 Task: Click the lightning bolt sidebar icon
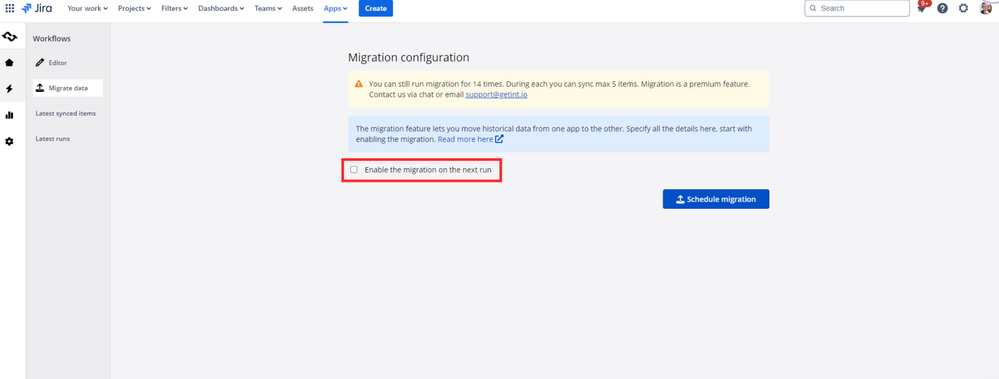(x=9, y=89)
